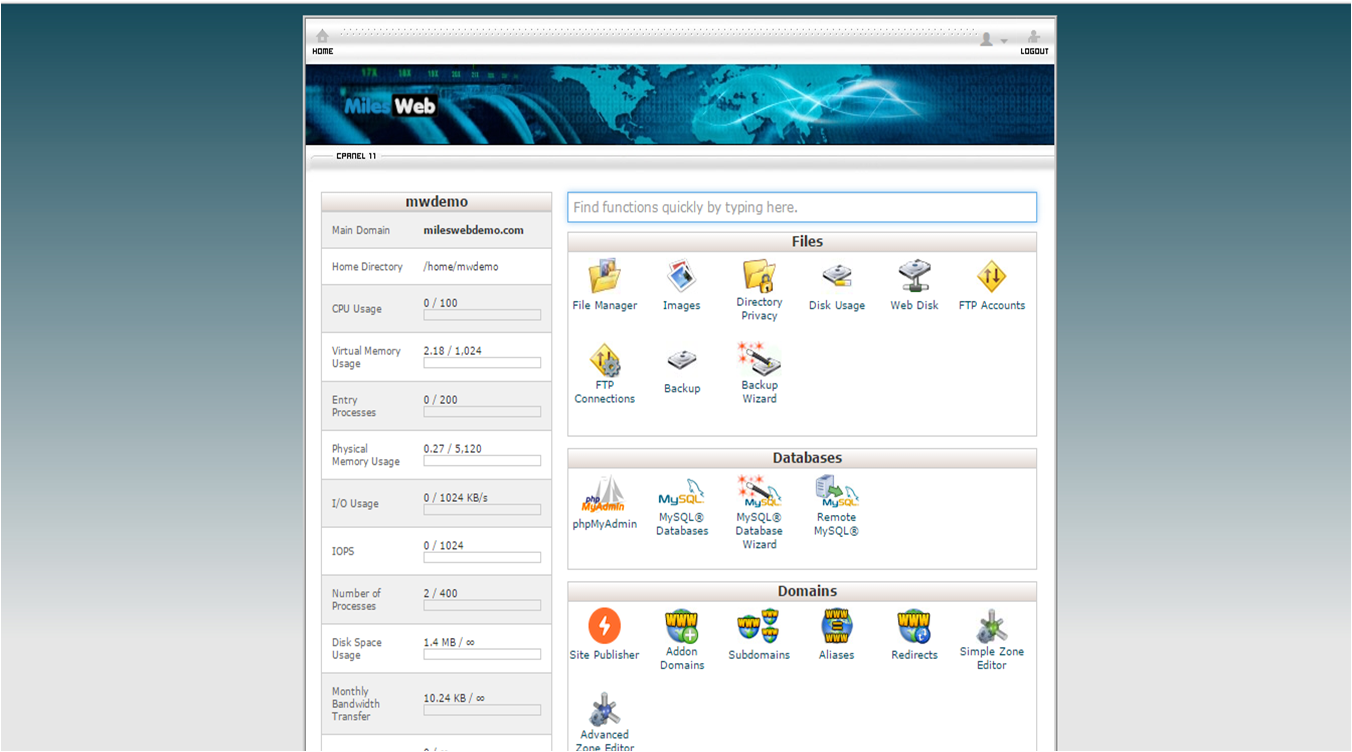Screen dimensions: 1352x752
Task: Open phpMyAdmin
Action: [x=604, y=495]
